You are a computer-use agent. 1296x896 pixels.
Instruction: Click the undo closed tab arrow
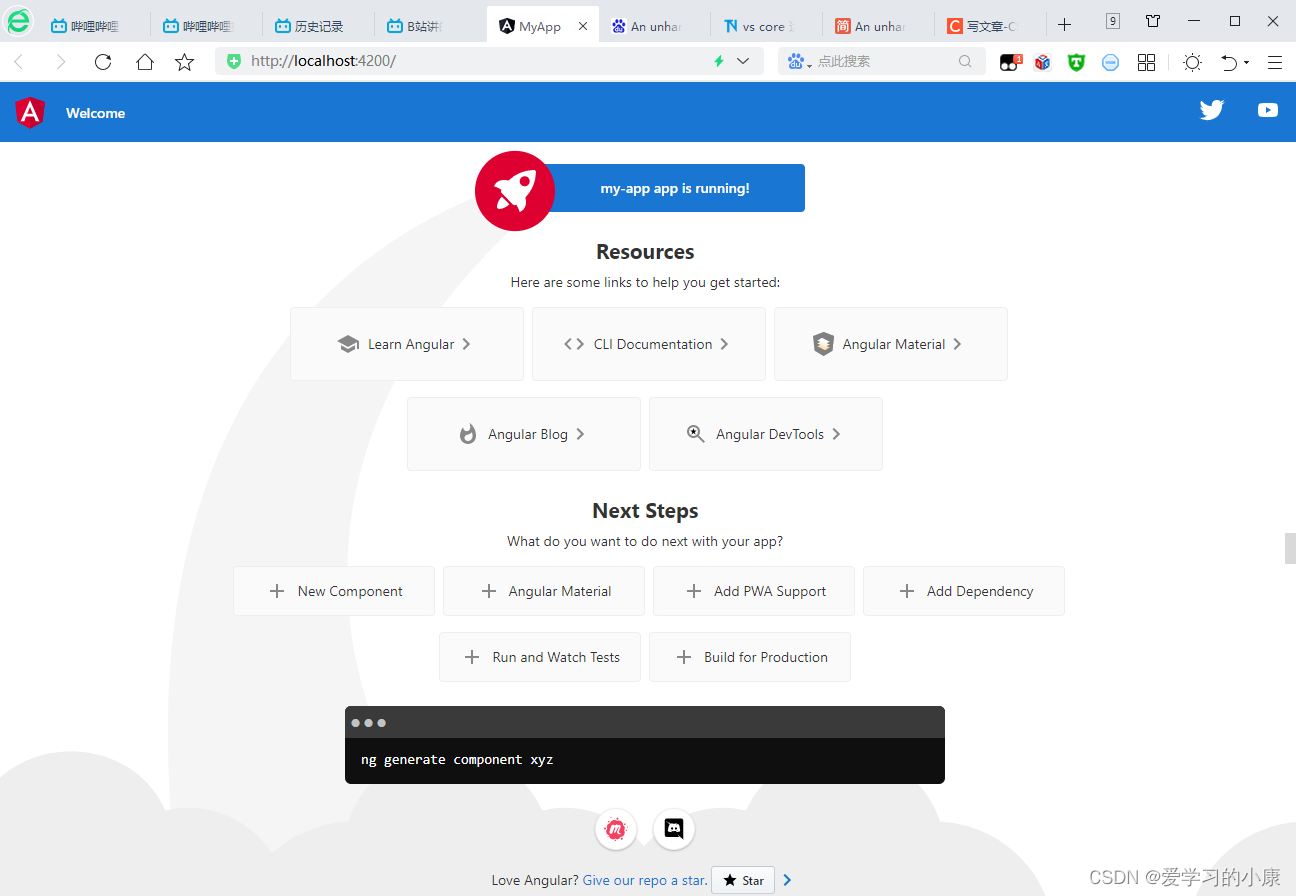coord(1230,62)
